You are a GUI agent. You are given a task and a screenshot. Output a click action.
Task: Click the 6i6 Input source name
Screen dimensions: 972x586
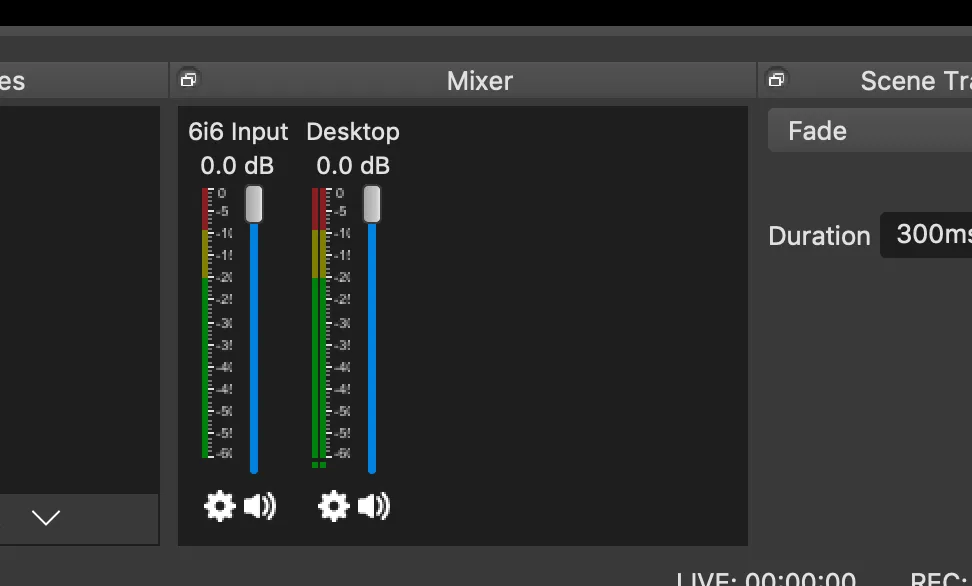(238, 132)
